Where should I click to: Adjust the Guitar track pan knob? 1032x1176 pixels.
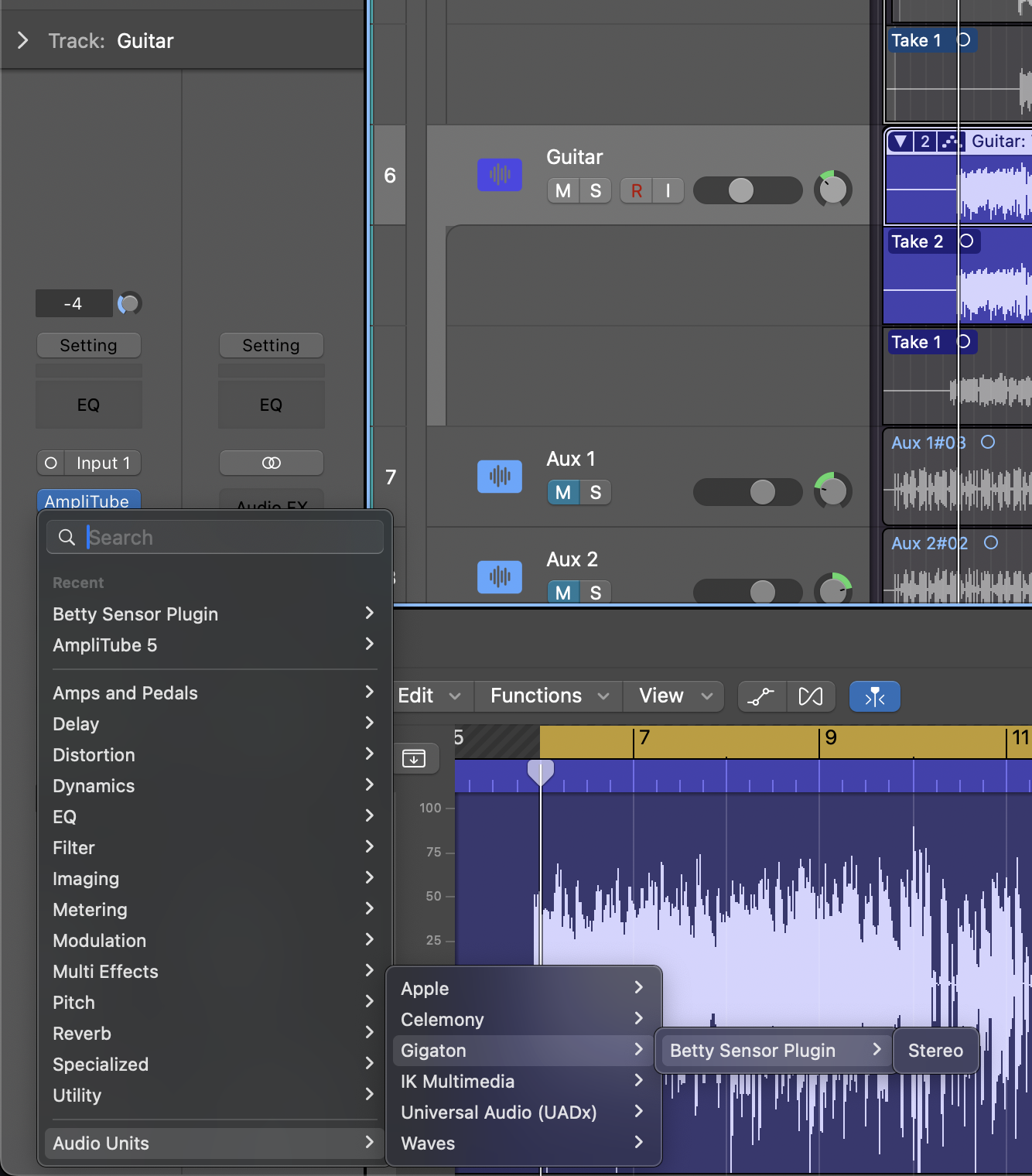[833, 190]
